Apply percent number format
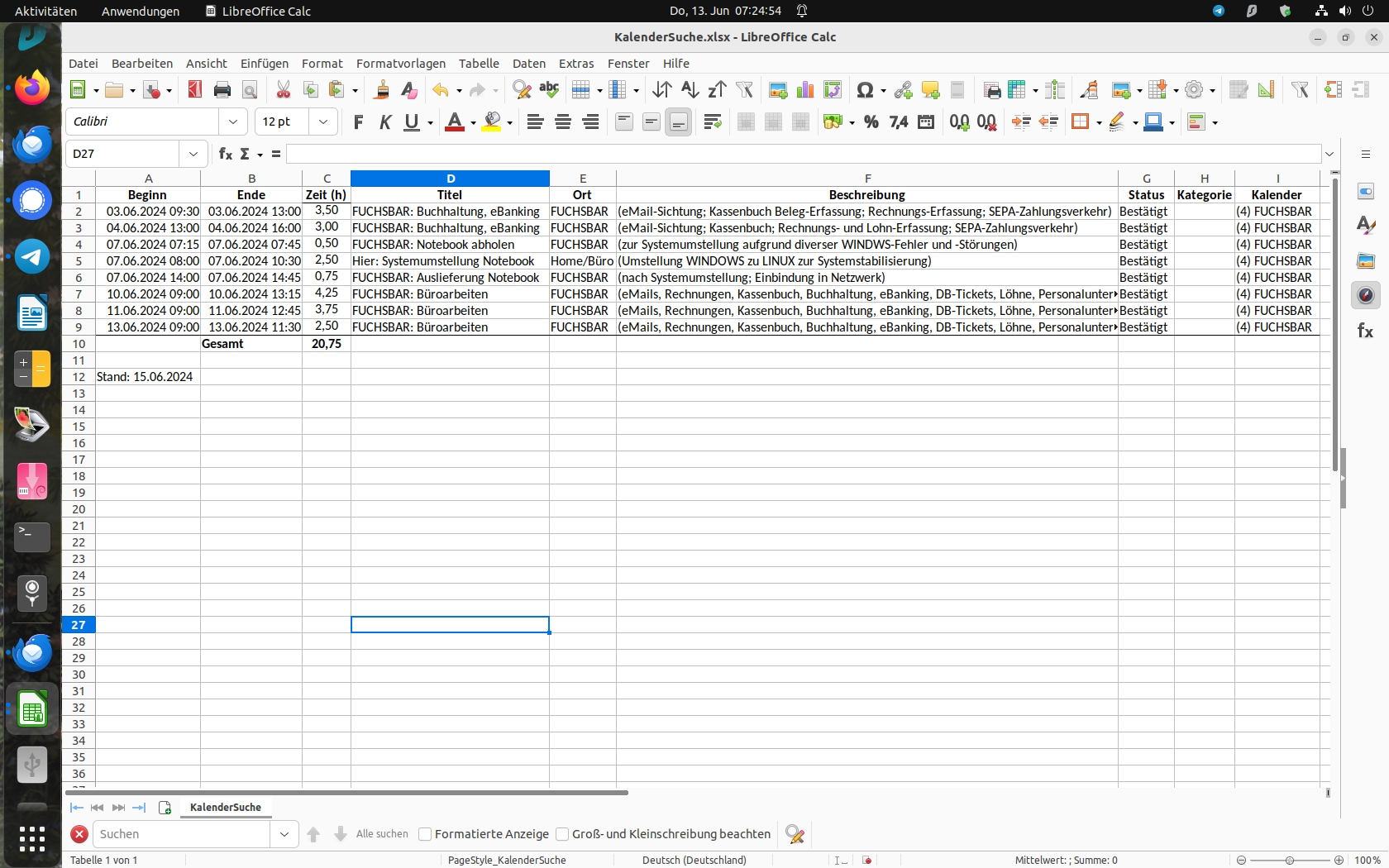This screenshot has width=1389, height=868. (x=871, y=122)
